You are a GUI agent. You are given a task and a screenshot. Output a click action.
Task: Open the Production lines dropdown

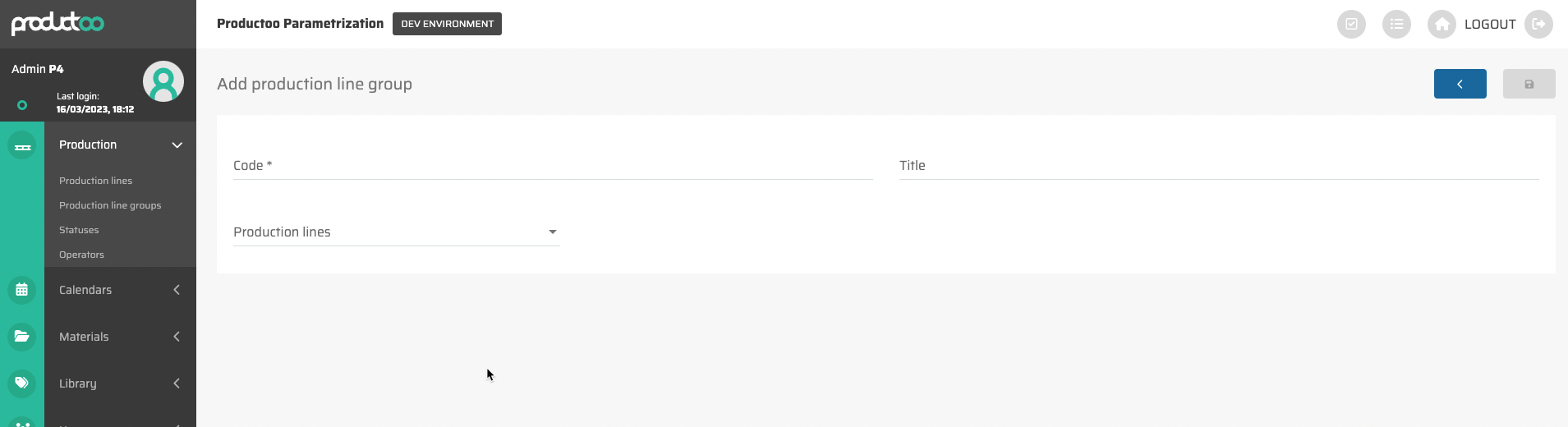[396, 232]
